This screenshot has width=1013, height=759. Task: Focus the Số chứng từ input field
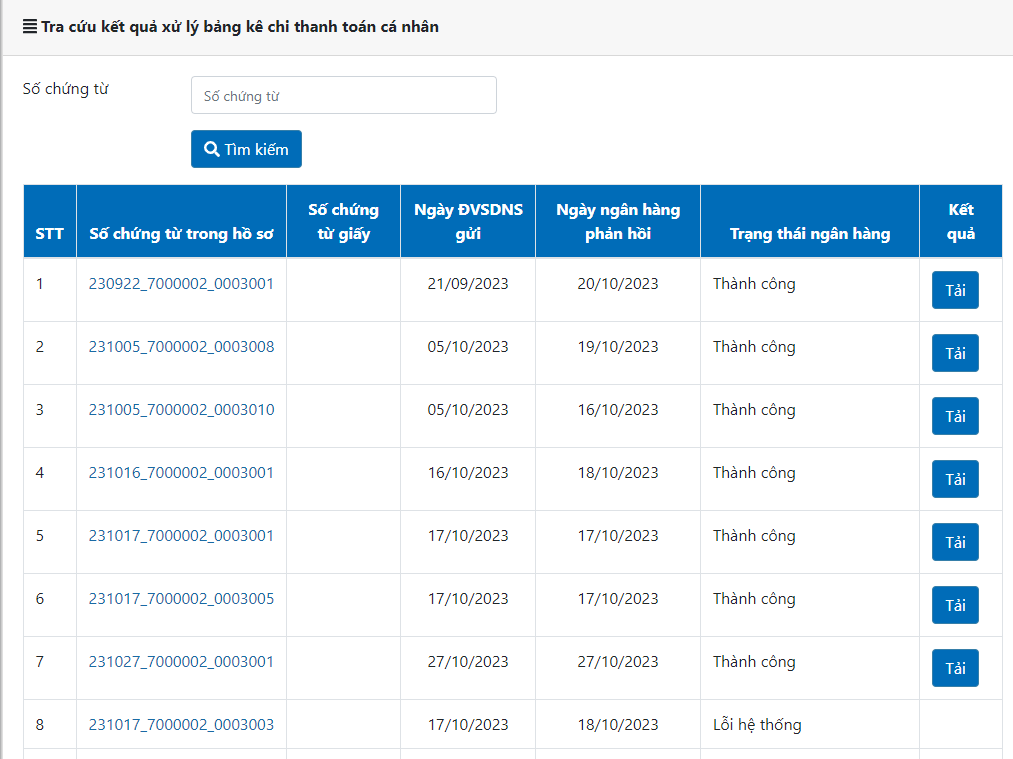click(344, 95)
